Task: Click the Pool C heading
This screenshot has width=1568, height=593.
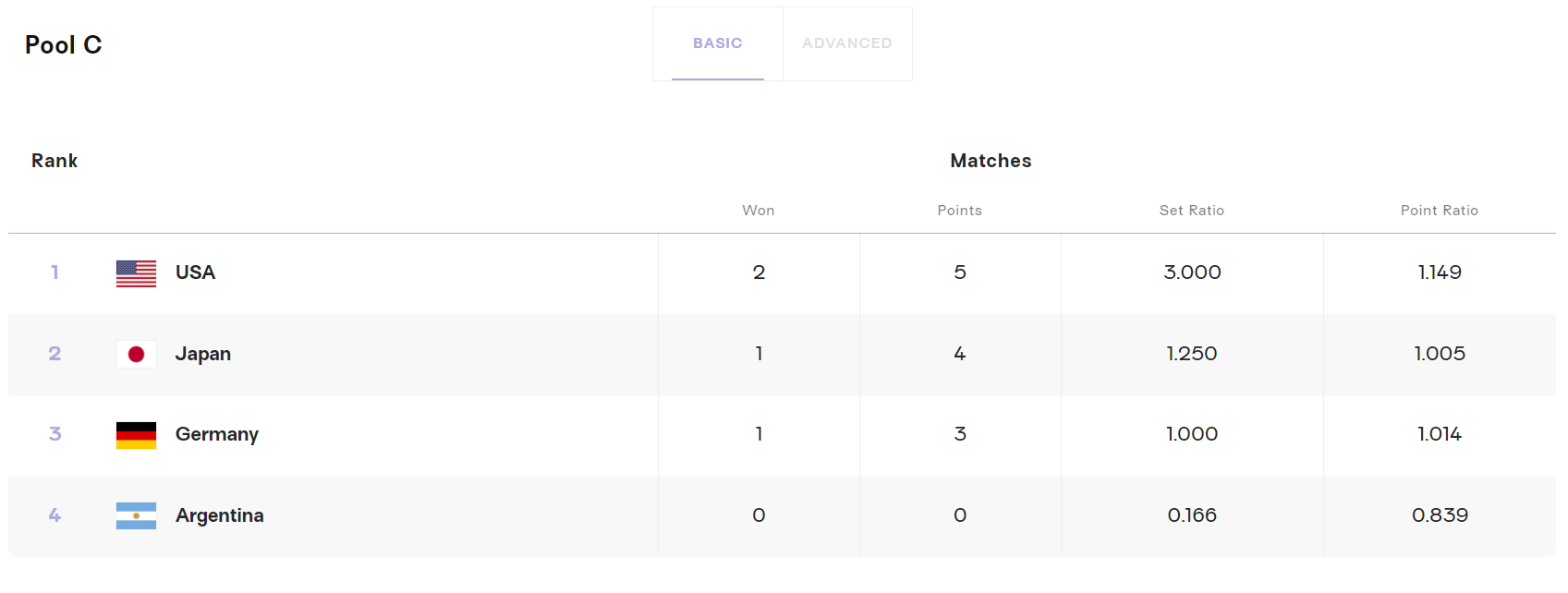Action: pos(64,45)
